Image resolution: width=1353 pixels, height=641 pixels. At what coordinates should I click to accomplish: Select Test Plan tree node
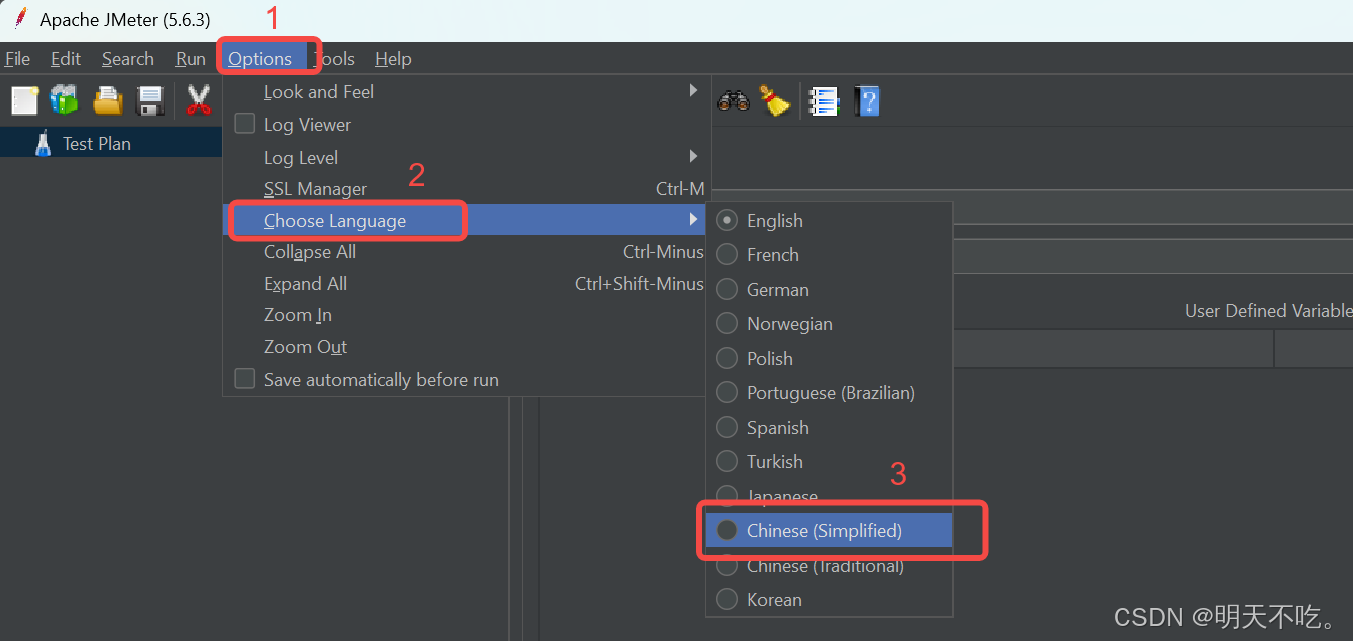click(97, 143)
